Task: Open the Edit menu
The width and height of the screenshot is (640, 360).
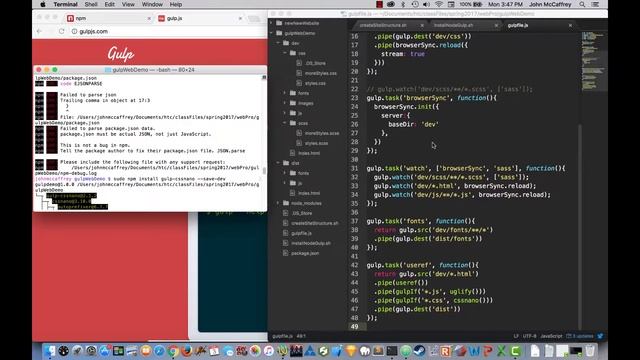Action: [109, 4]
